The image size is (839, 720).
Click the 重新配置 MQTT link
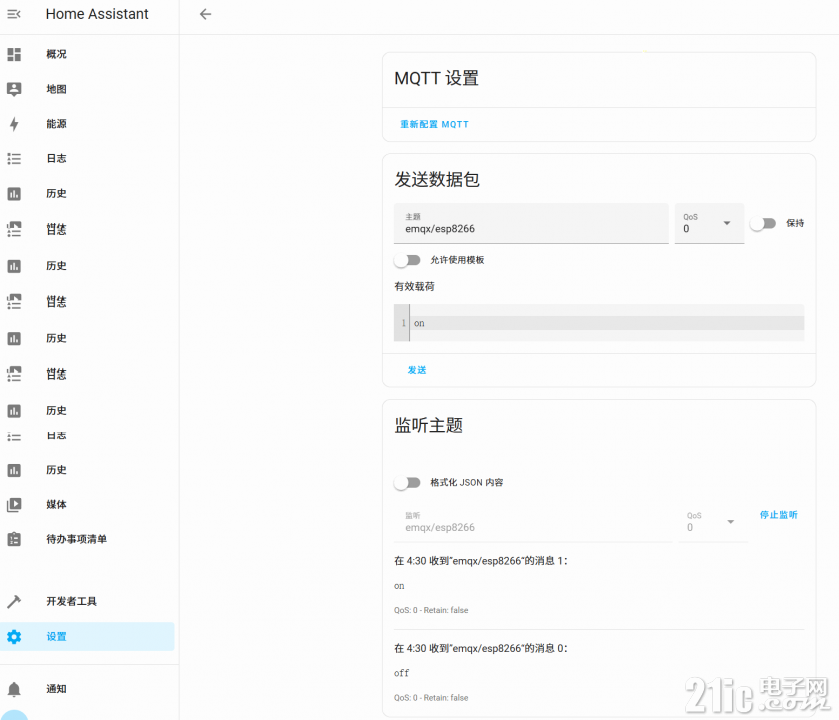[434, 124]
